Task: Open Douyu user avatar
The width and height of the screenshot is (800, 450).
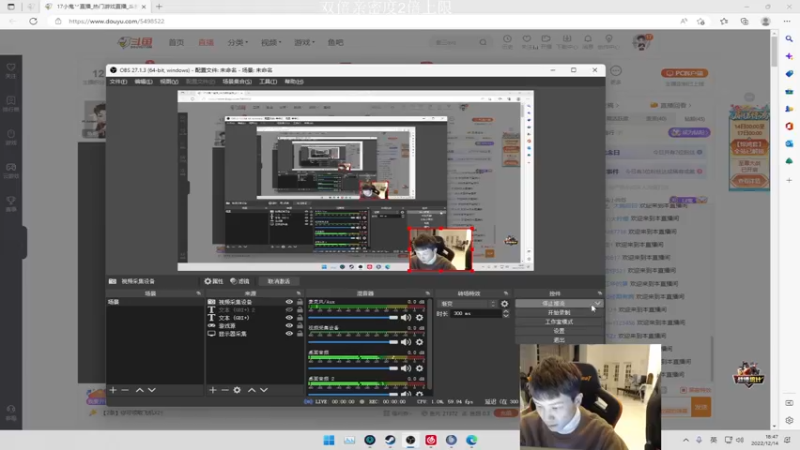Action: click(641, 42)
